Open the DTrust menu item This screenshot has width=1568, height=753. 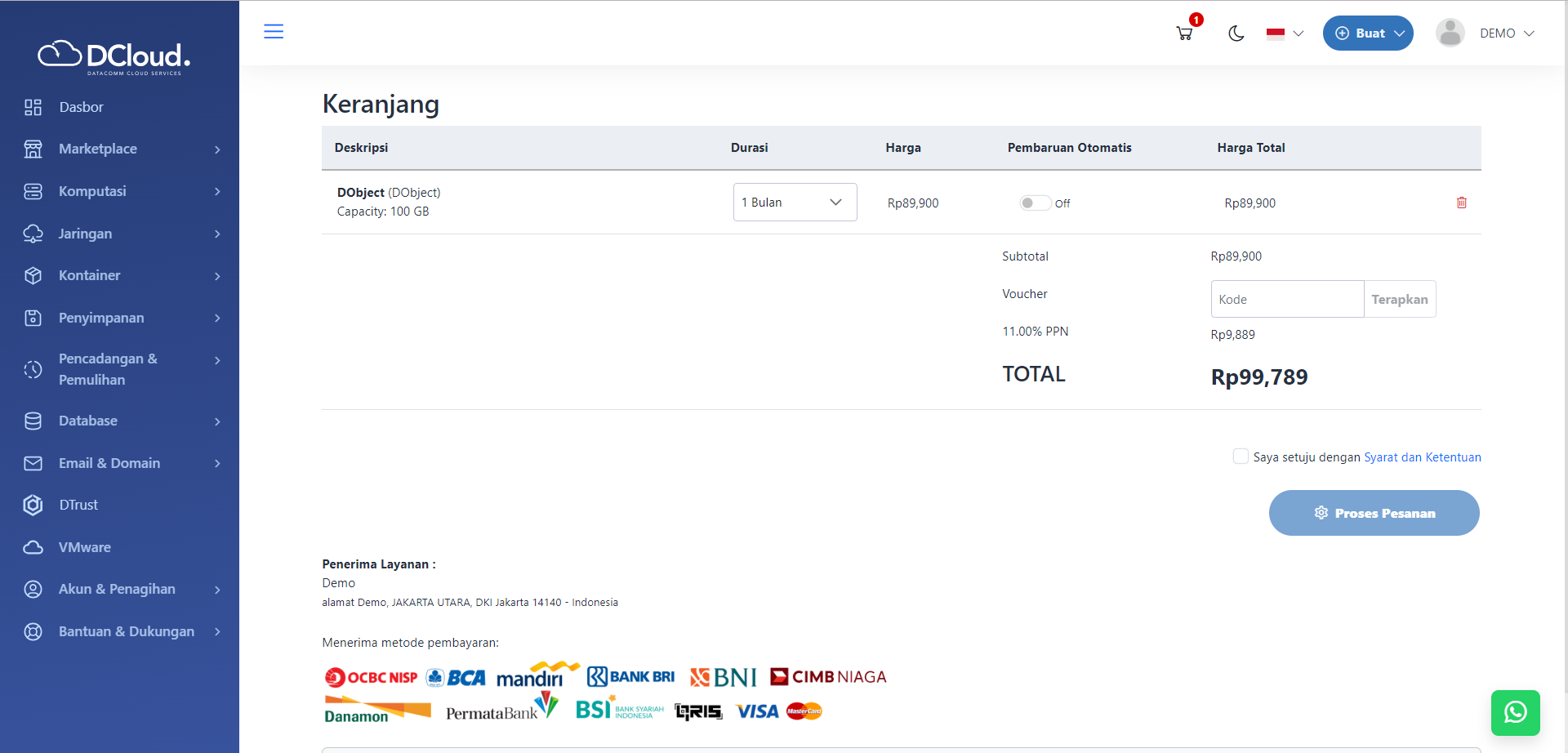point(78,505)
